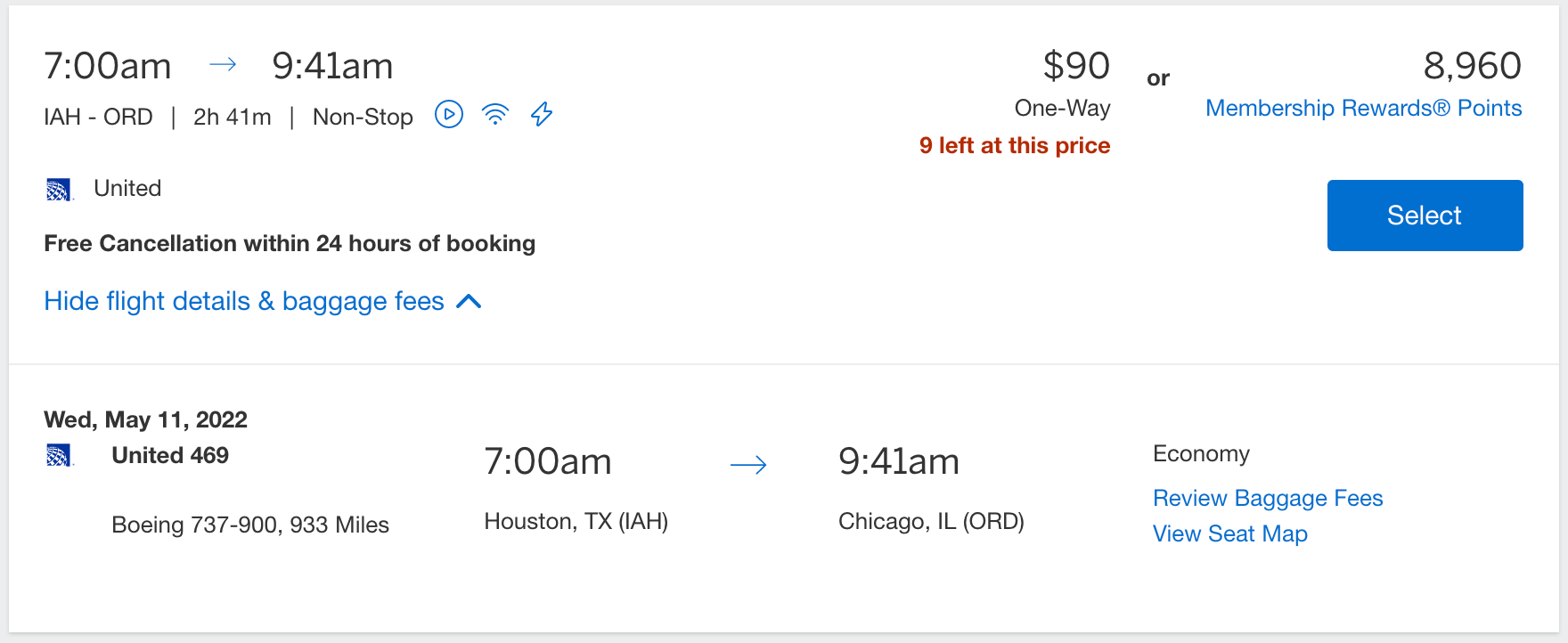1568x643 pixels.
Task: Click the power outlet lightning icon
Action: [x=541, y=115]
